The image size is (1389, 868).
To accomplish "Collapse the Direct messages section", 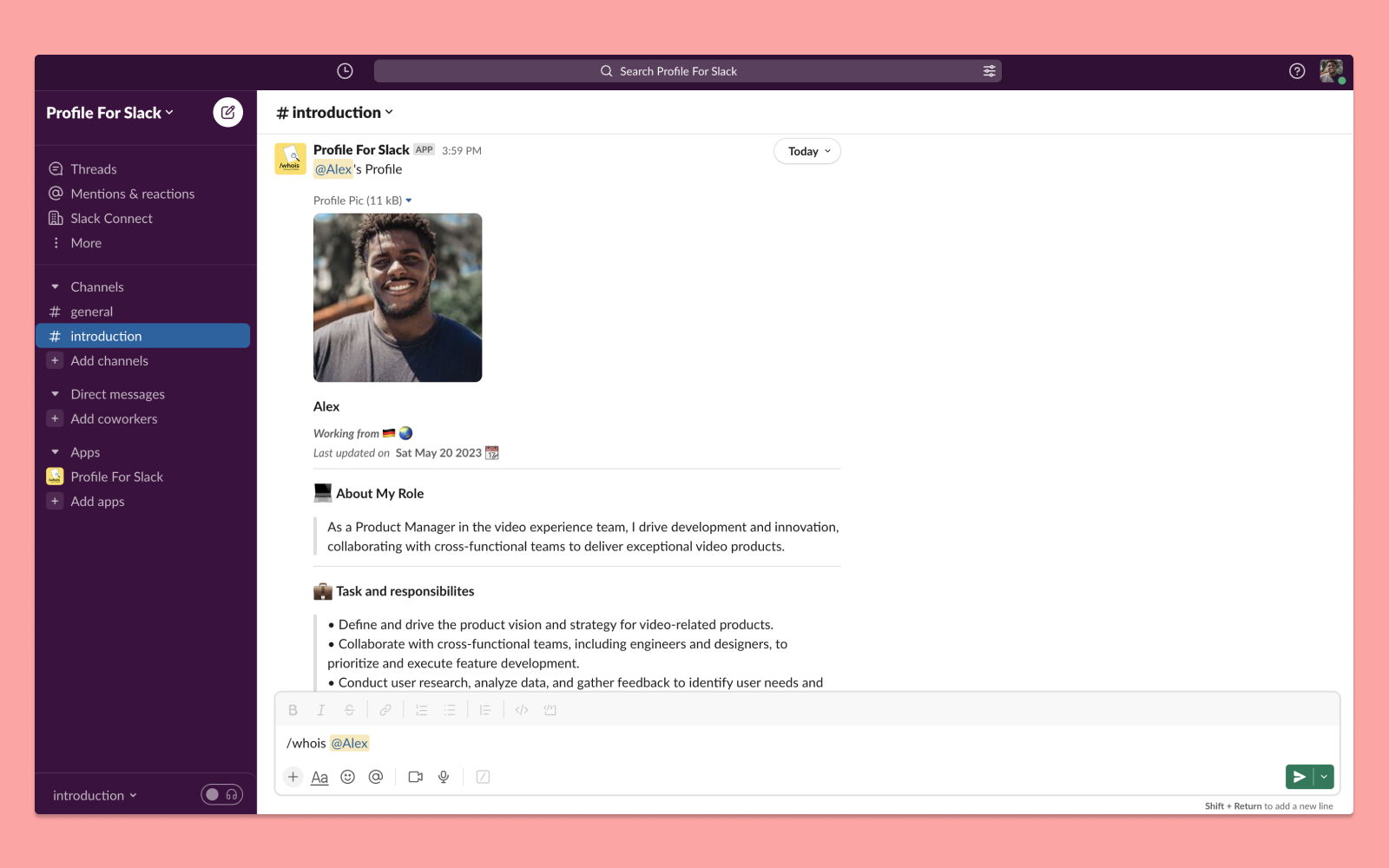I will click(56, 394).
